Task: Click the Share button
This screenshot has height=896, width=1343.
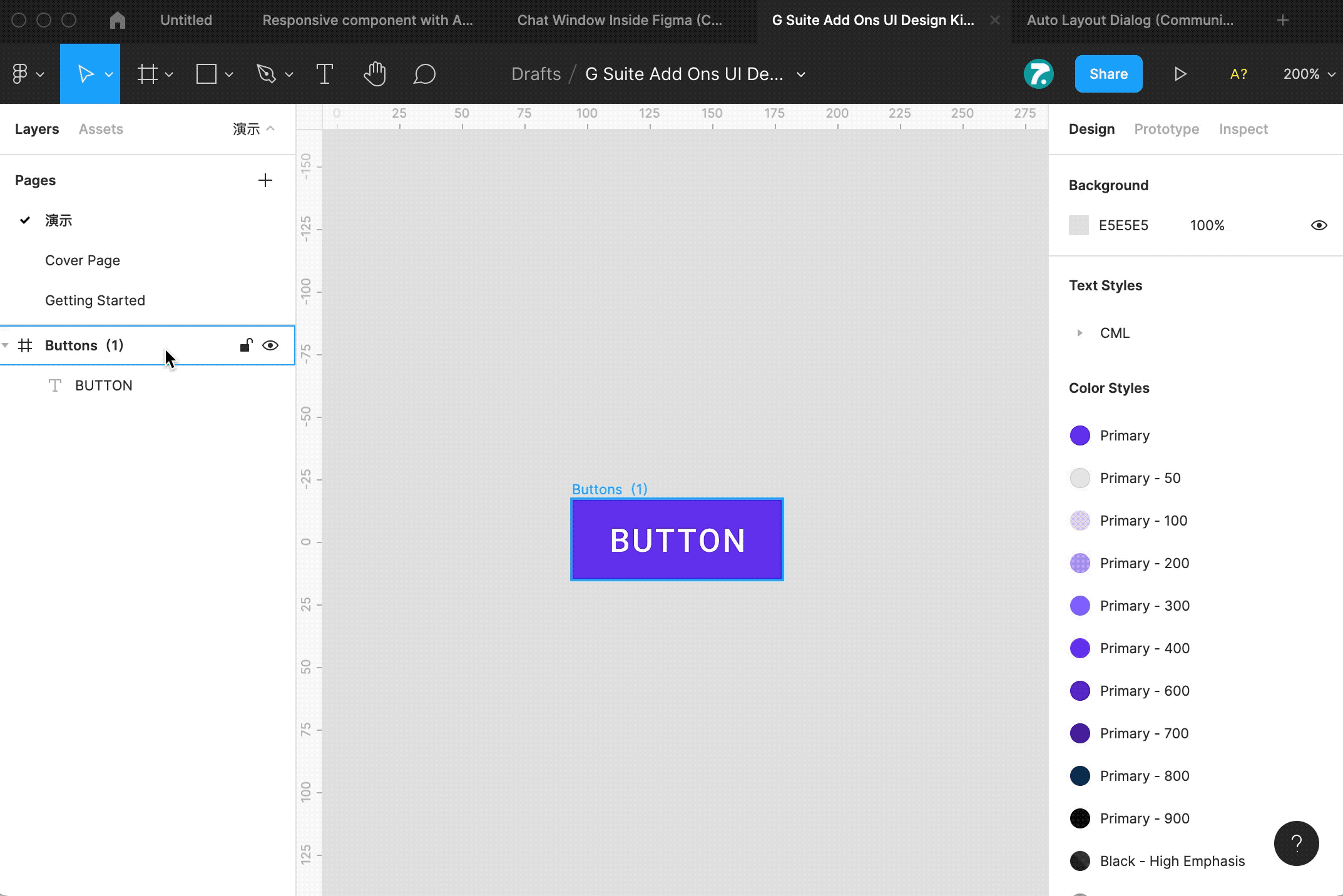Action: pos(1108,74)
